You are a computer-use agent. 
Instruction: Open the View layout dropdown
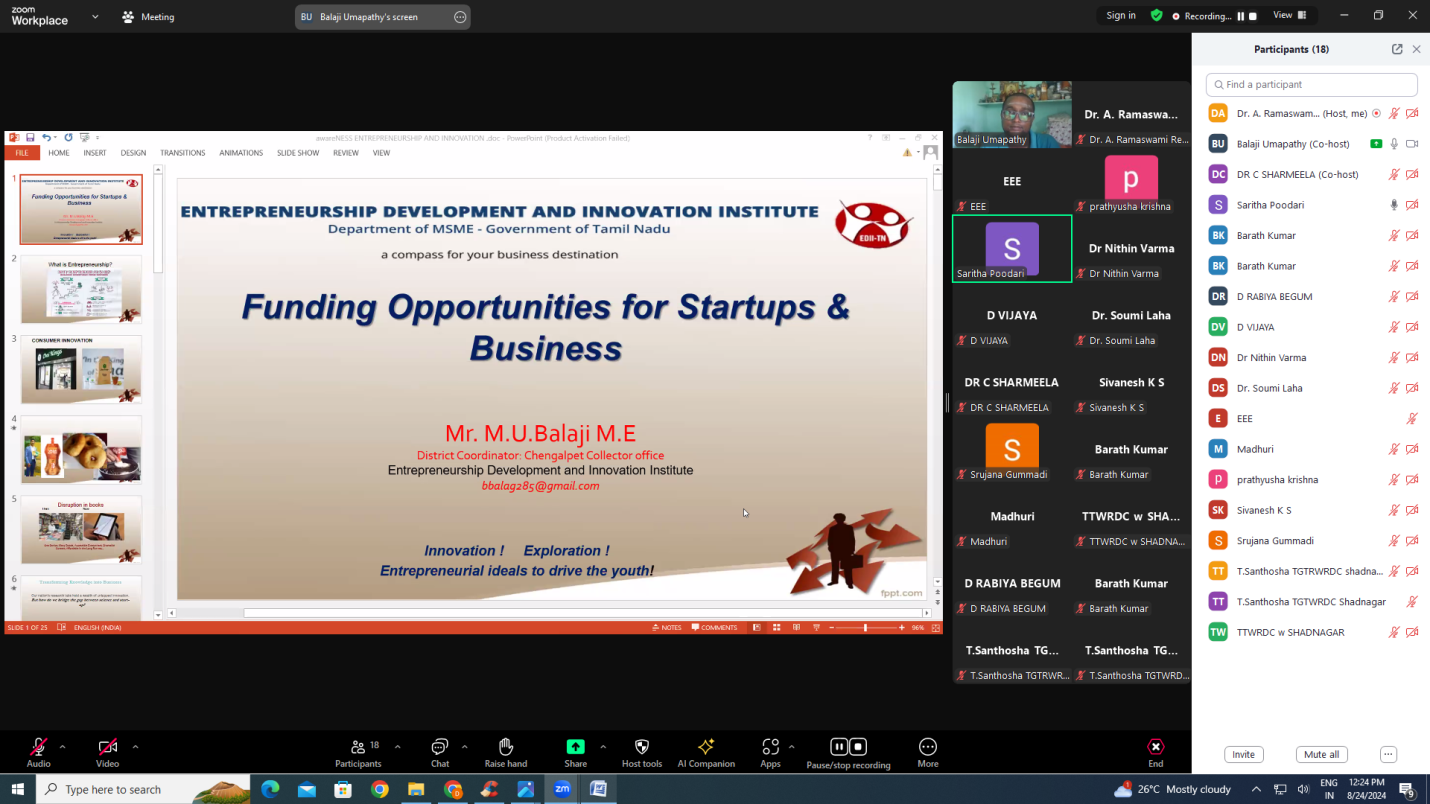pyautogui.click(x=1290, y=15)
